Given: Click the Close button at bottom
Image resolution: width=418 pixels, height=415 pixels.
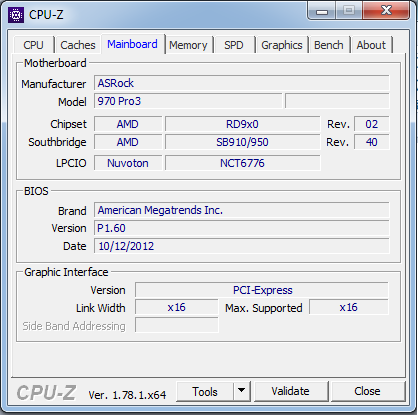Looking at the screenshot, I should [x=367, y=391].
